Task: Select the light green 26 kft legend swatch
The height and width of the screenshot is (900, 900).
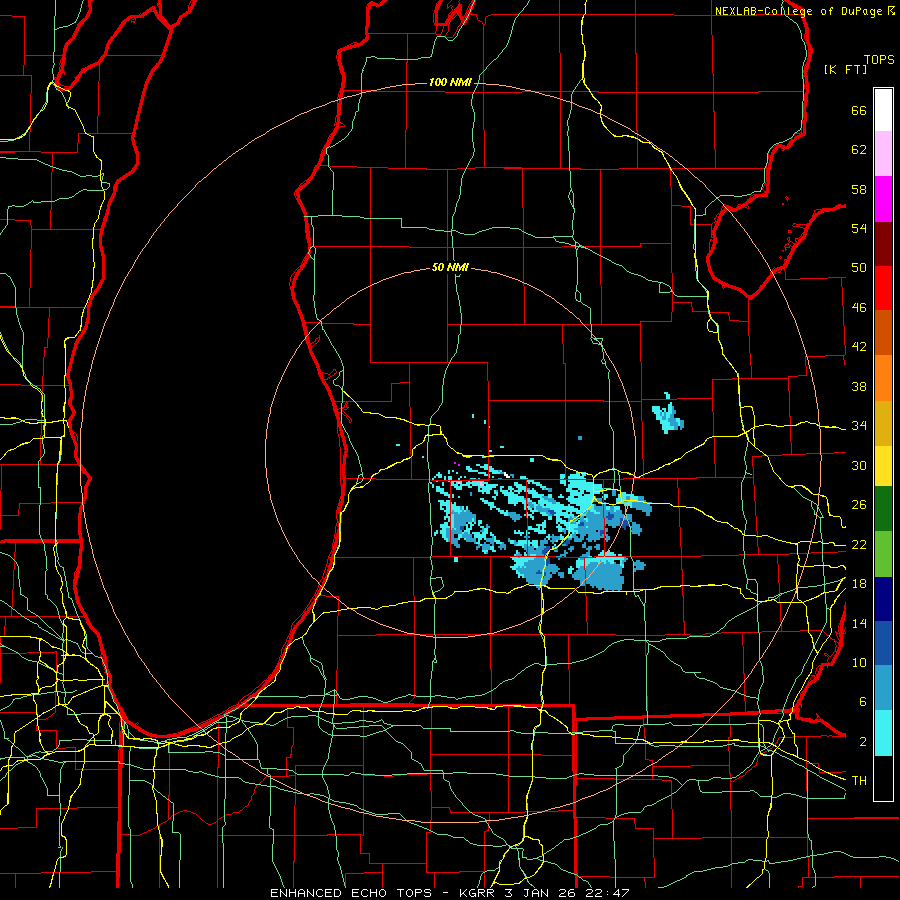Action: coord(883,554)
